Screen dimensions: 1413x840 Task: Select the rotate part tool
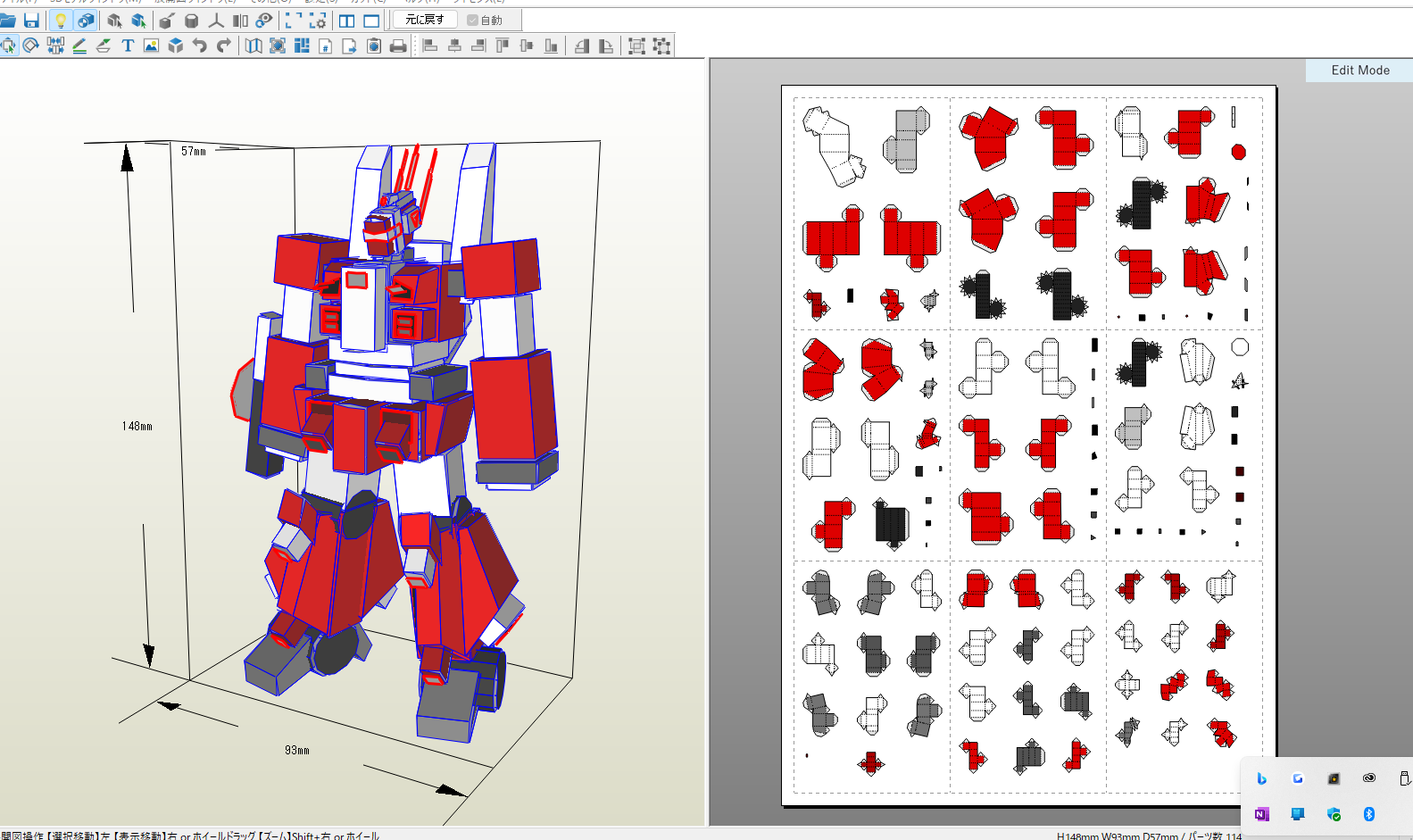point(31,46)
